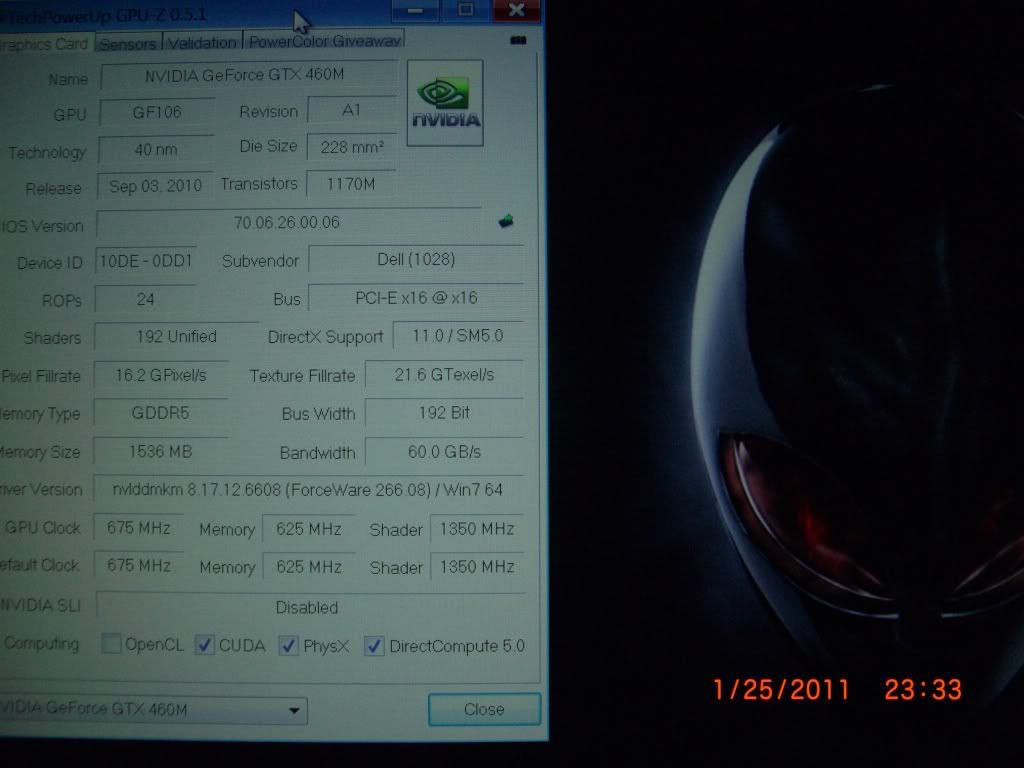Click the Transistors value 1170M

tap(351, 184)
